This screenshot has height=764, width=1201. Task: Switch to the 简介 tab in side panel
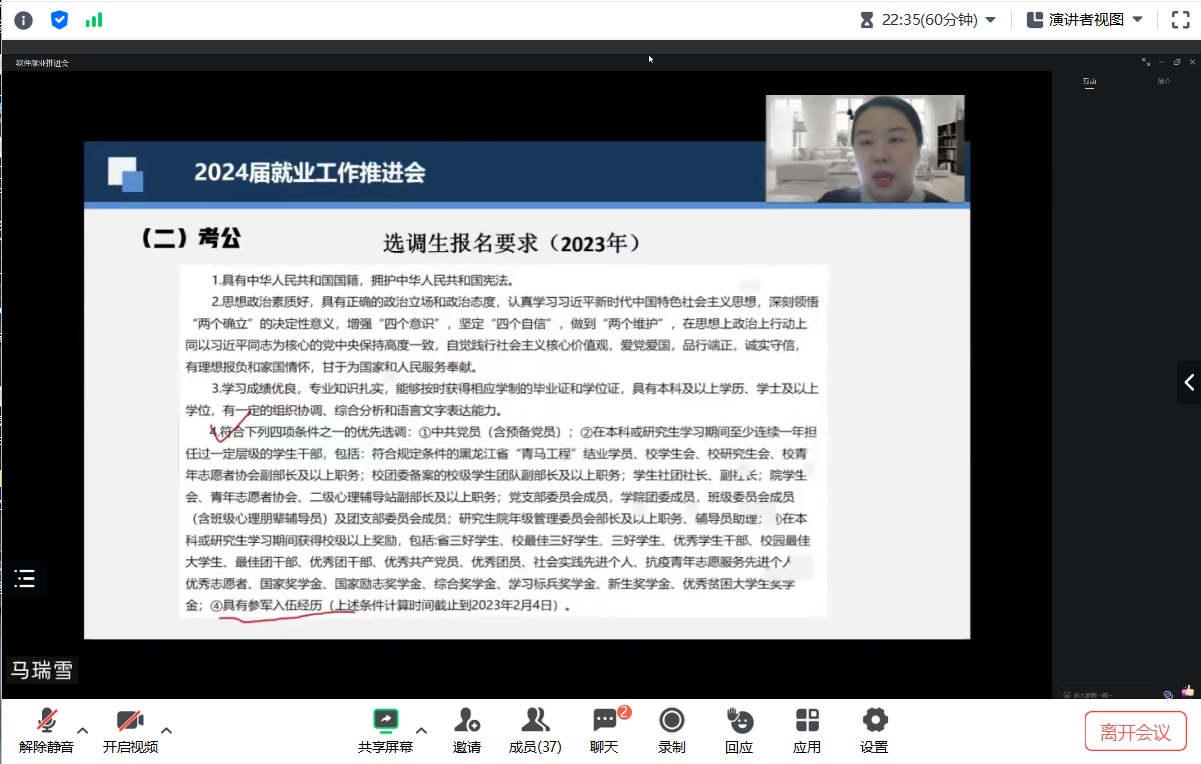pos(1164,82)
